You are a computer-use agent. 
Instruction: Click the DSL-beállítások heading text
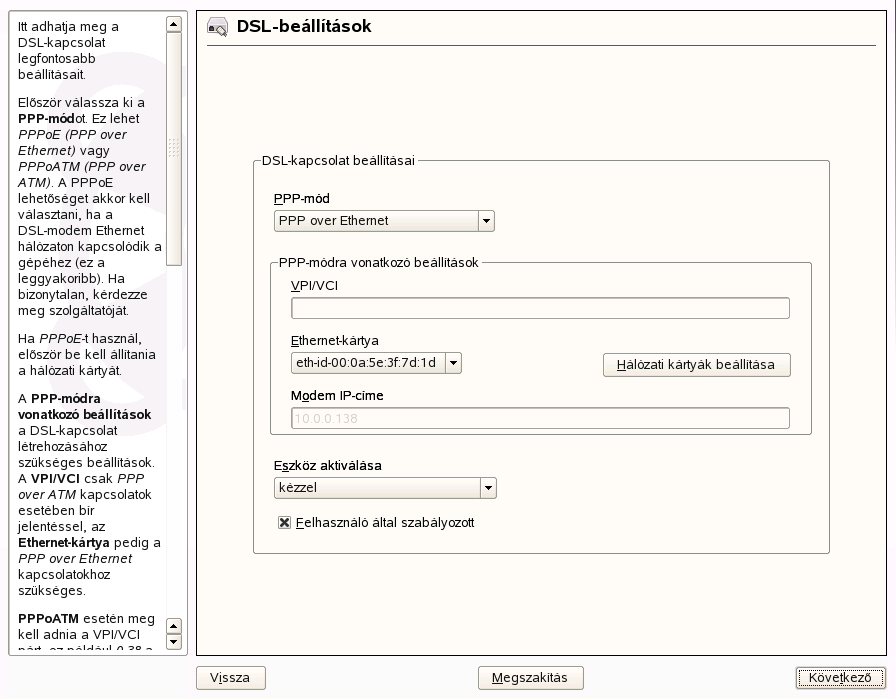point(304,27)
